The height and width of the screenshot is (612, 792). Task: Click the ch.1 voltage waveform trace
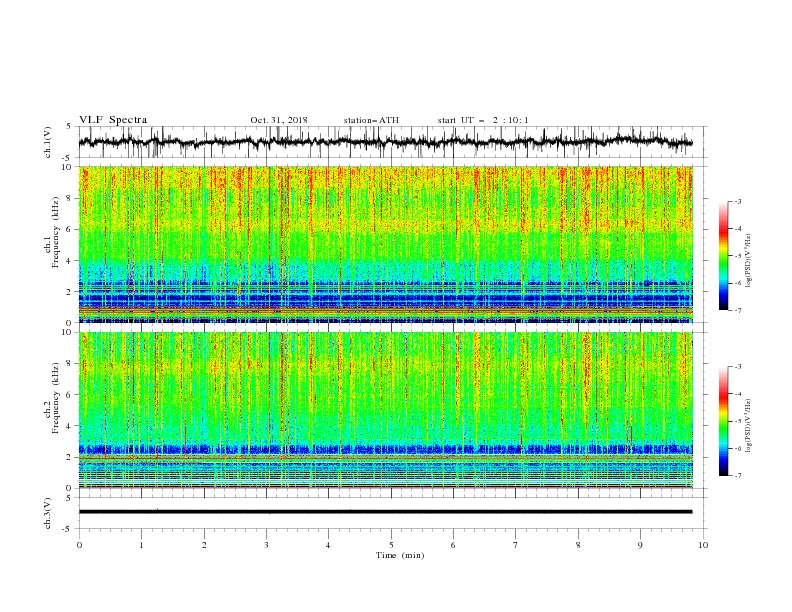click(385, 142)
